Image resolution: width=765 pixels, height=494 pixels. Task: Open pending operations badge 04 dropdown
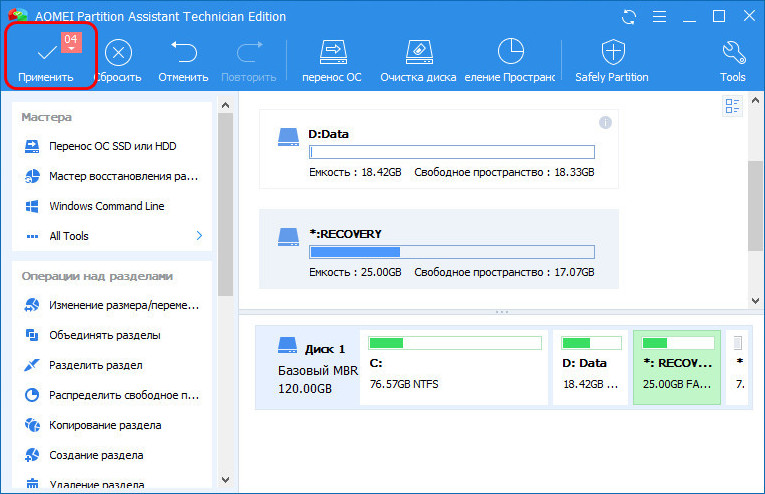tap(71, 42)
